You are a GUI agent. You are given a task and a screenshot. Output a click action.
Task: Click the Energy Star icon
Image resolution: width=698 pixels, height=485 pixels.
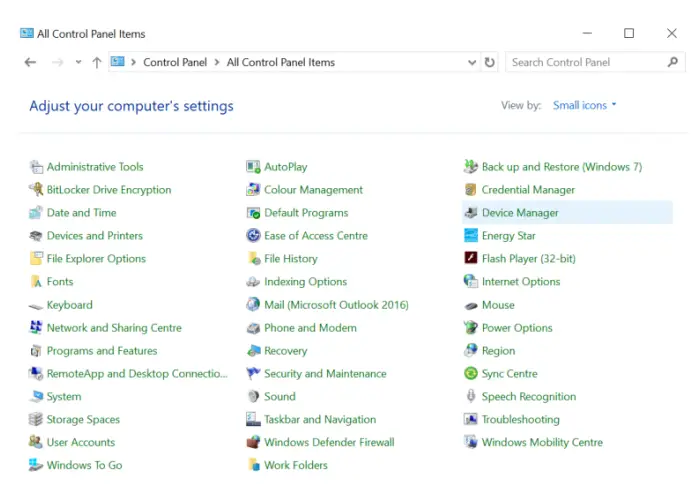(x=471, y=236)
